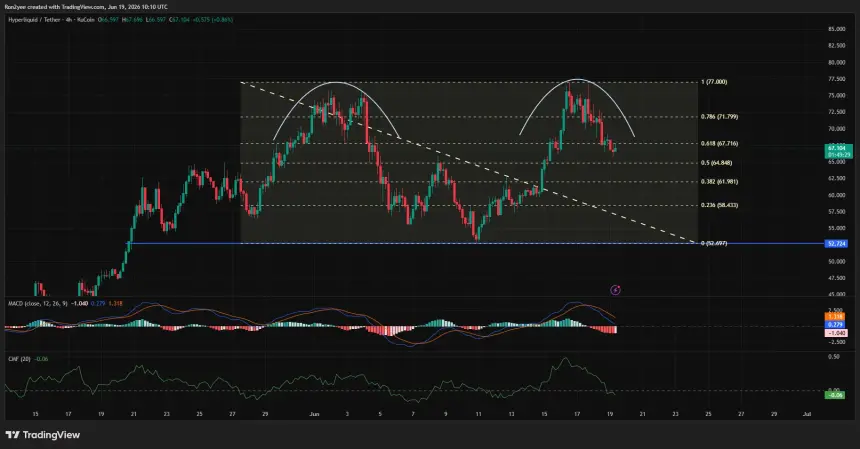This screenshot has width=860, height=449.
Task: Click the 85.000 price axis label
Action: tap(836, 29)
